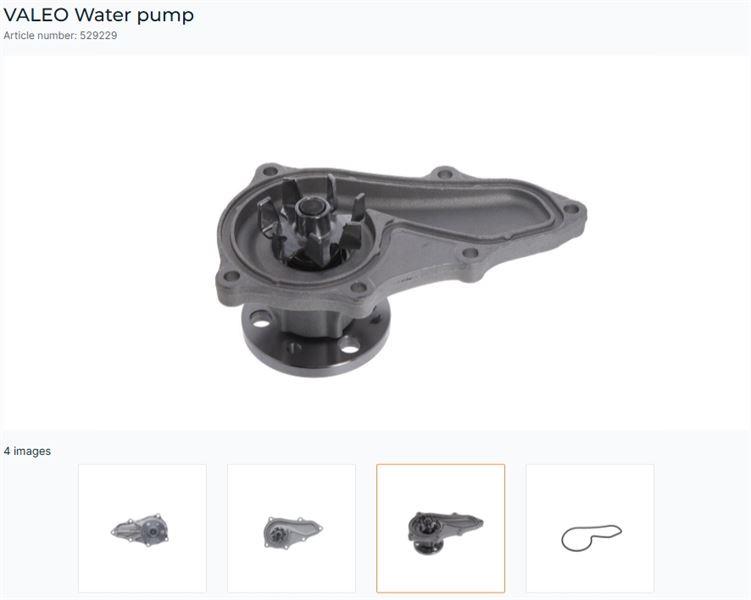751x600 pixels.
Task: Click the top-left bolt hole of pump housing
Action: 270,170
